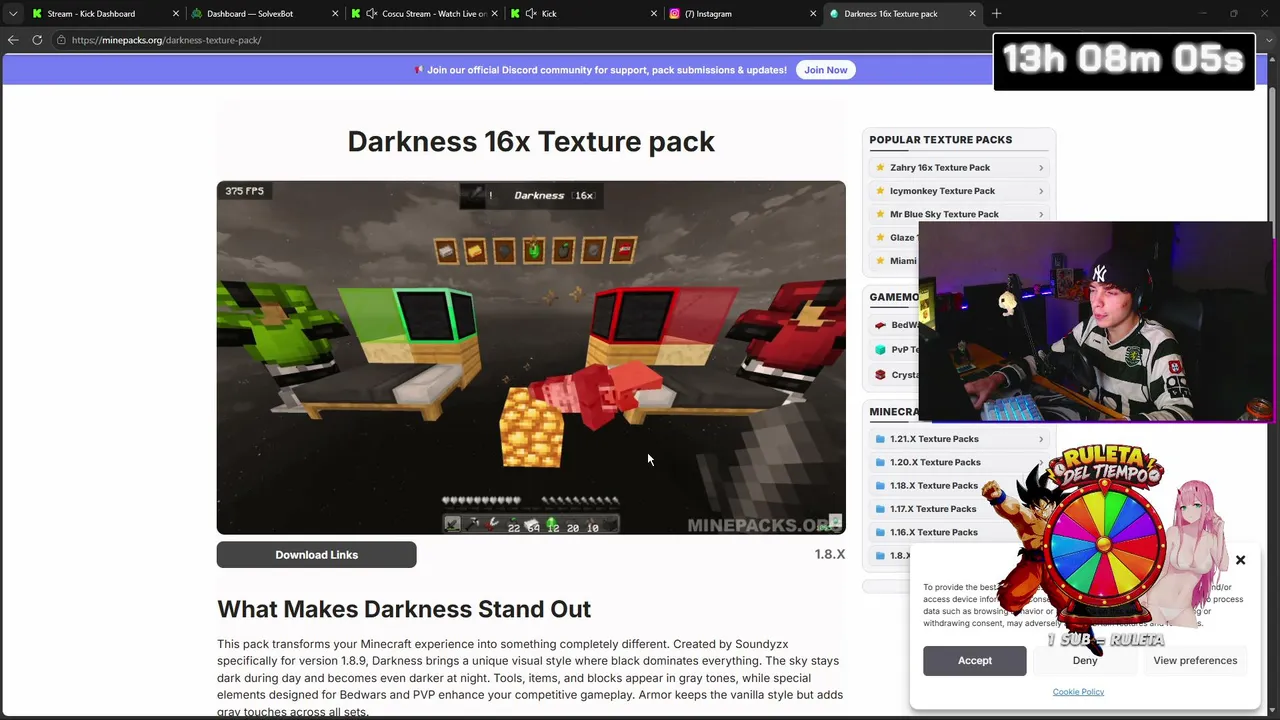Open the 1.17.X Texture Packs link

(x=933, y=509)
